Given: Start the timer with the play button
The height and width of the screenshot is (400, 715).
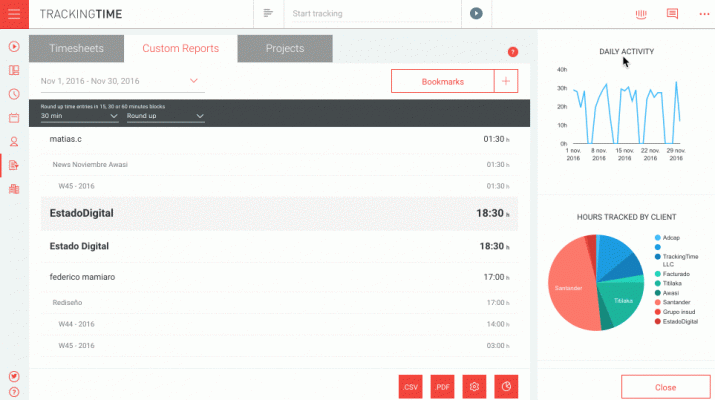Looking at the screenshot, I should [x=476, y=14].
